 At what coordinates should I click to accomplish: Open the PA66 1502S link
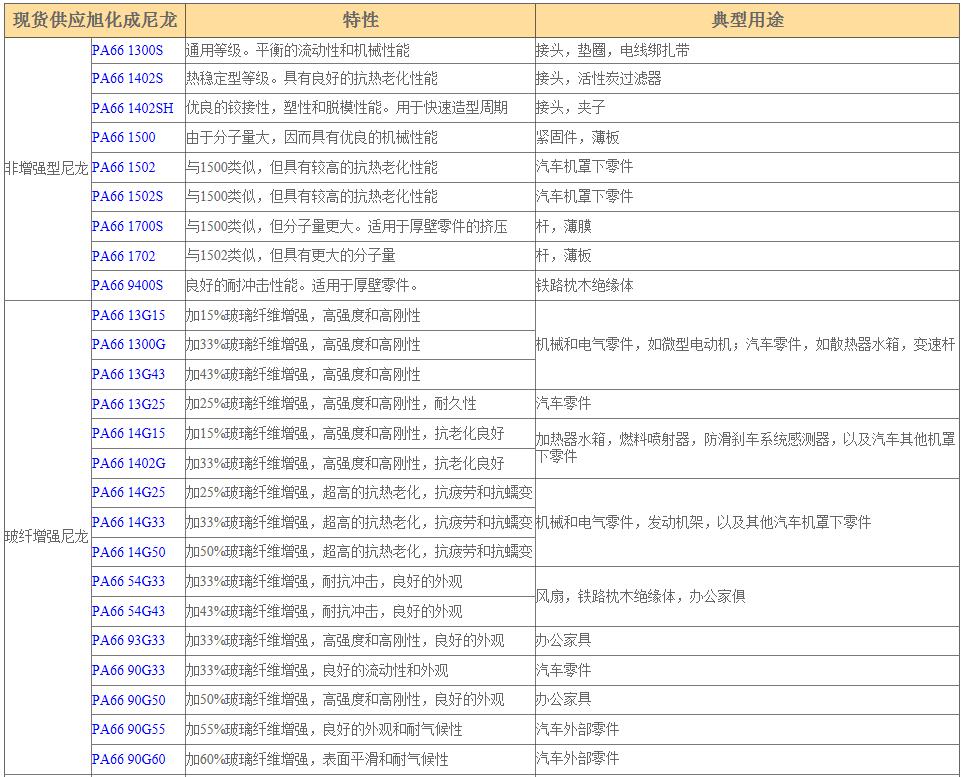click(x=127, y=196)
